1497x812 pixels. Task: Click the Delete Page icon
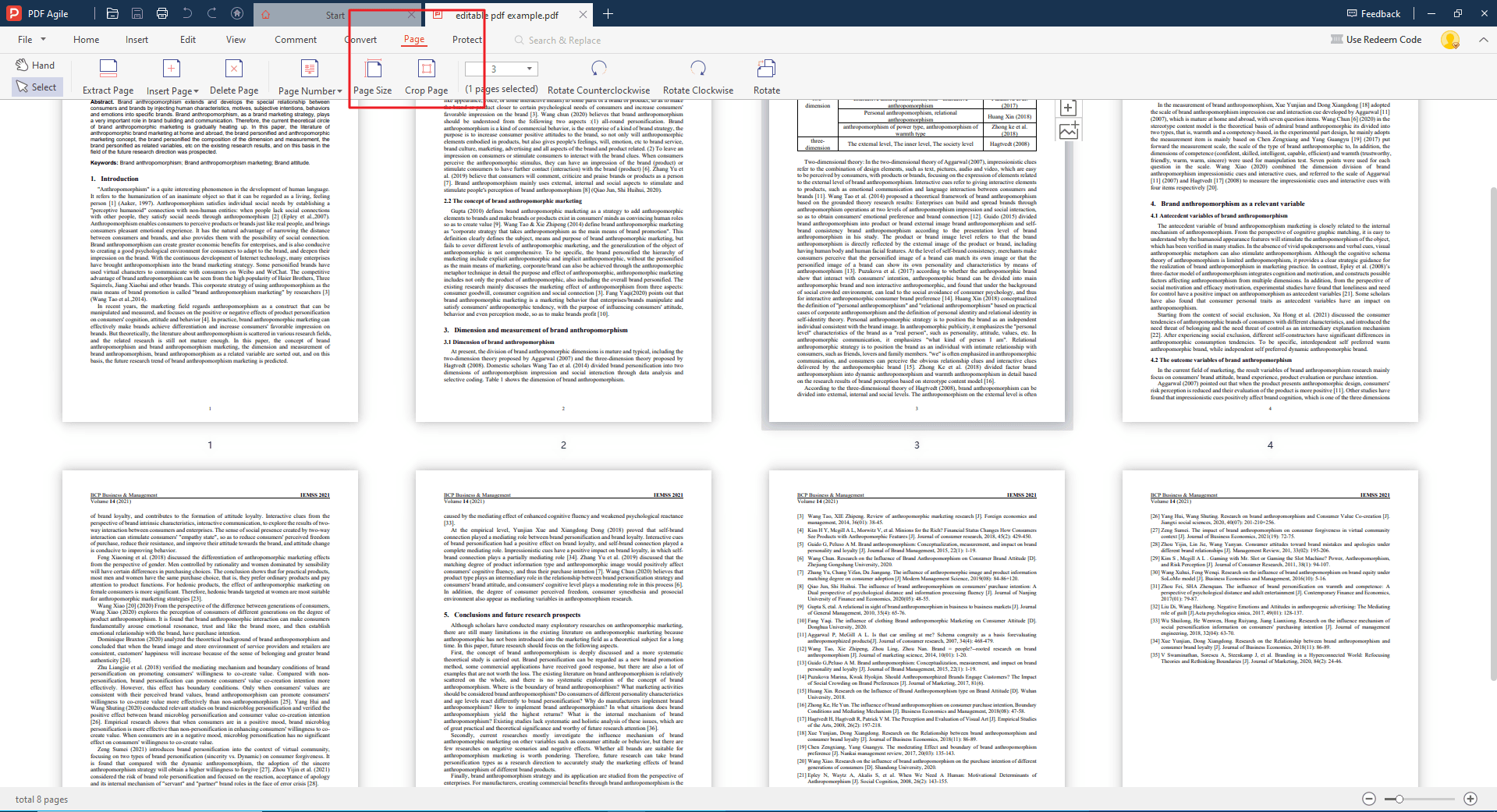pyautogui.click(x=234, y=69)
